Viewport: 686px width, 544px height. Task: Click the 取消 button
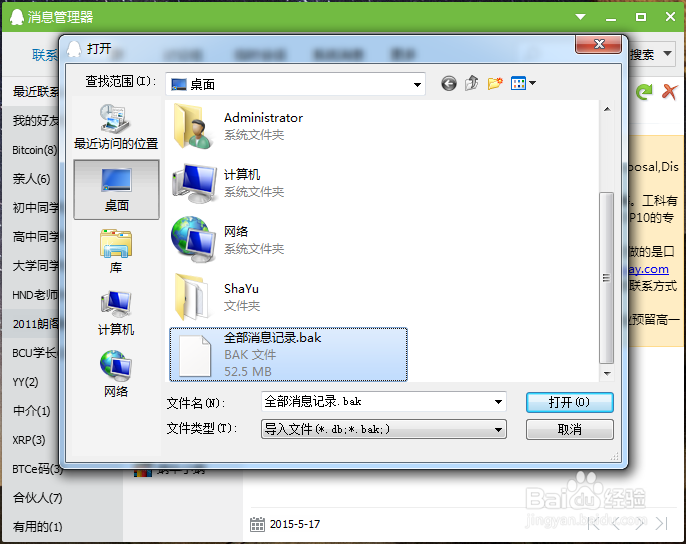coord(570,429)
